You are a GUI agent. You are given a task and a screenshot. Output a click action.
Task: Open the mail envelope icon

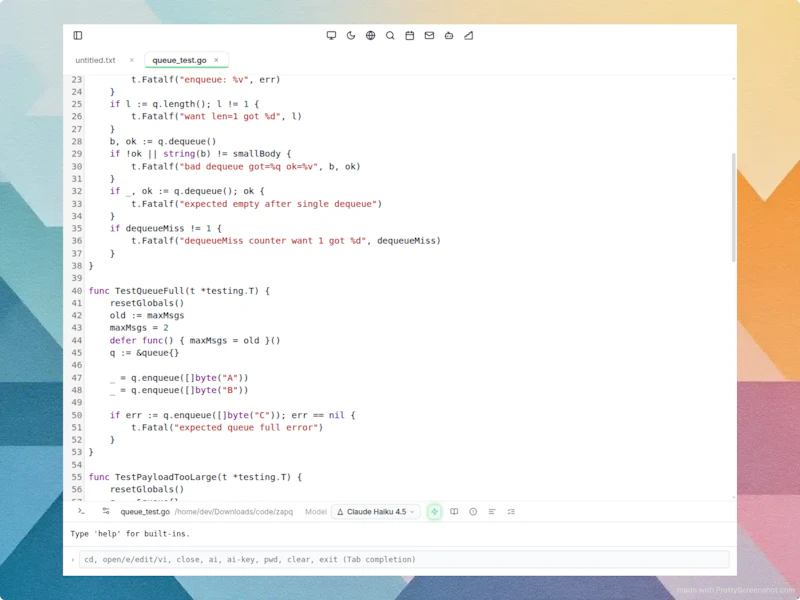point(429,35)
